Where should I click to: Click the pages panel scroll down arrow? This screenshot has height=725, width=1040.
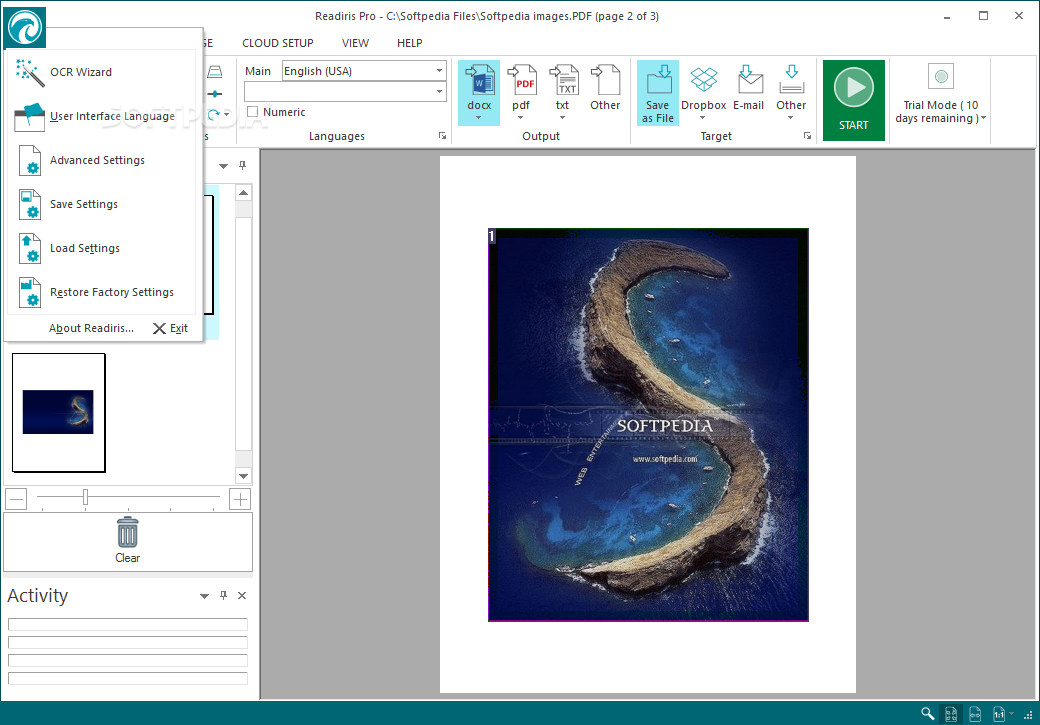(x=243, y=476)
